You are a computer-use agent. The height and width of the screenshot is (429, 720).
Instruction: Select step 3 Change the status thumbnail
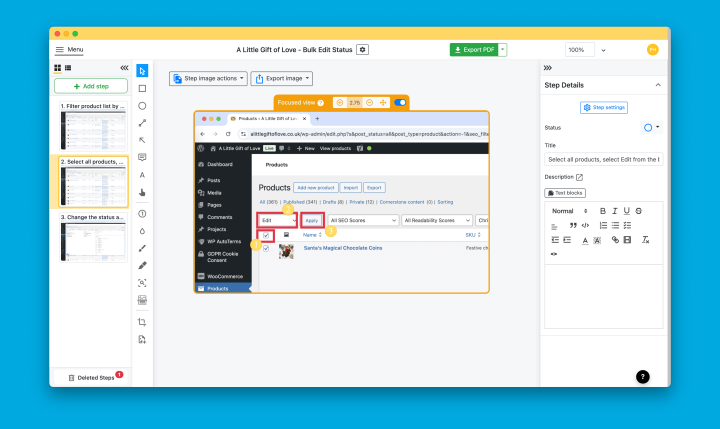click(x=93, y=237)
